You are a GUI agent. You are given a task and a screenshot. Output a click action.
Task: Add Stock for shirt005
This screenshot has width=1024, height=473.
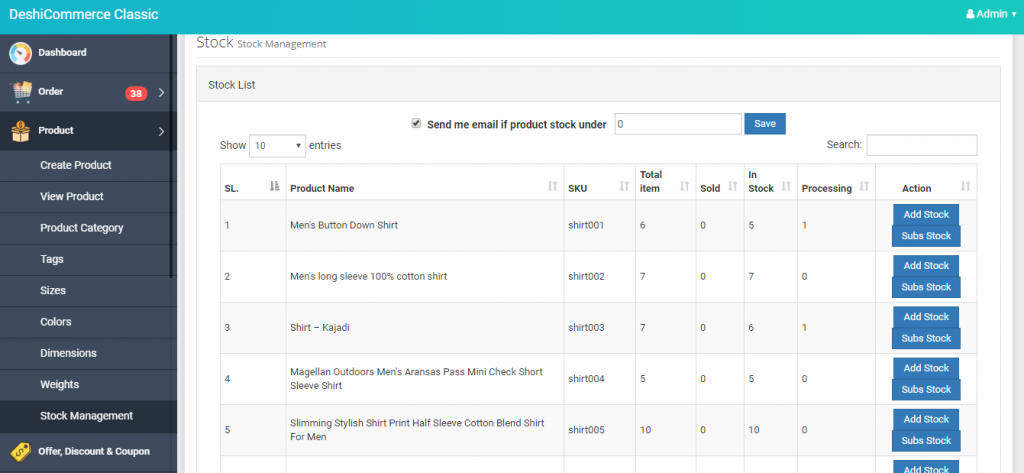pyautogui.click(x=926, y=419)
